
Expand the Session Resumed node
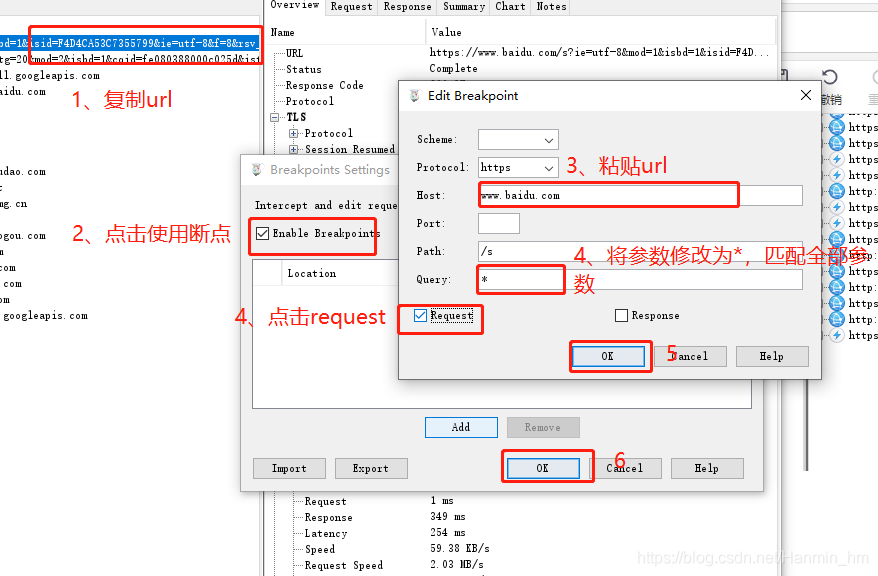click(x=293, y=149)
